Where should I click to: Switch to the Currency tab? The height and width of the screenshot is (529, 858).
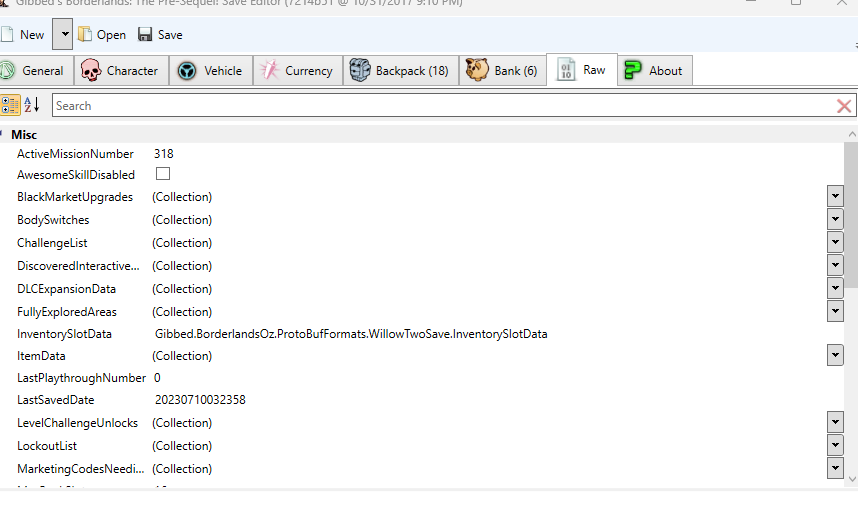[x=298, y=71]
